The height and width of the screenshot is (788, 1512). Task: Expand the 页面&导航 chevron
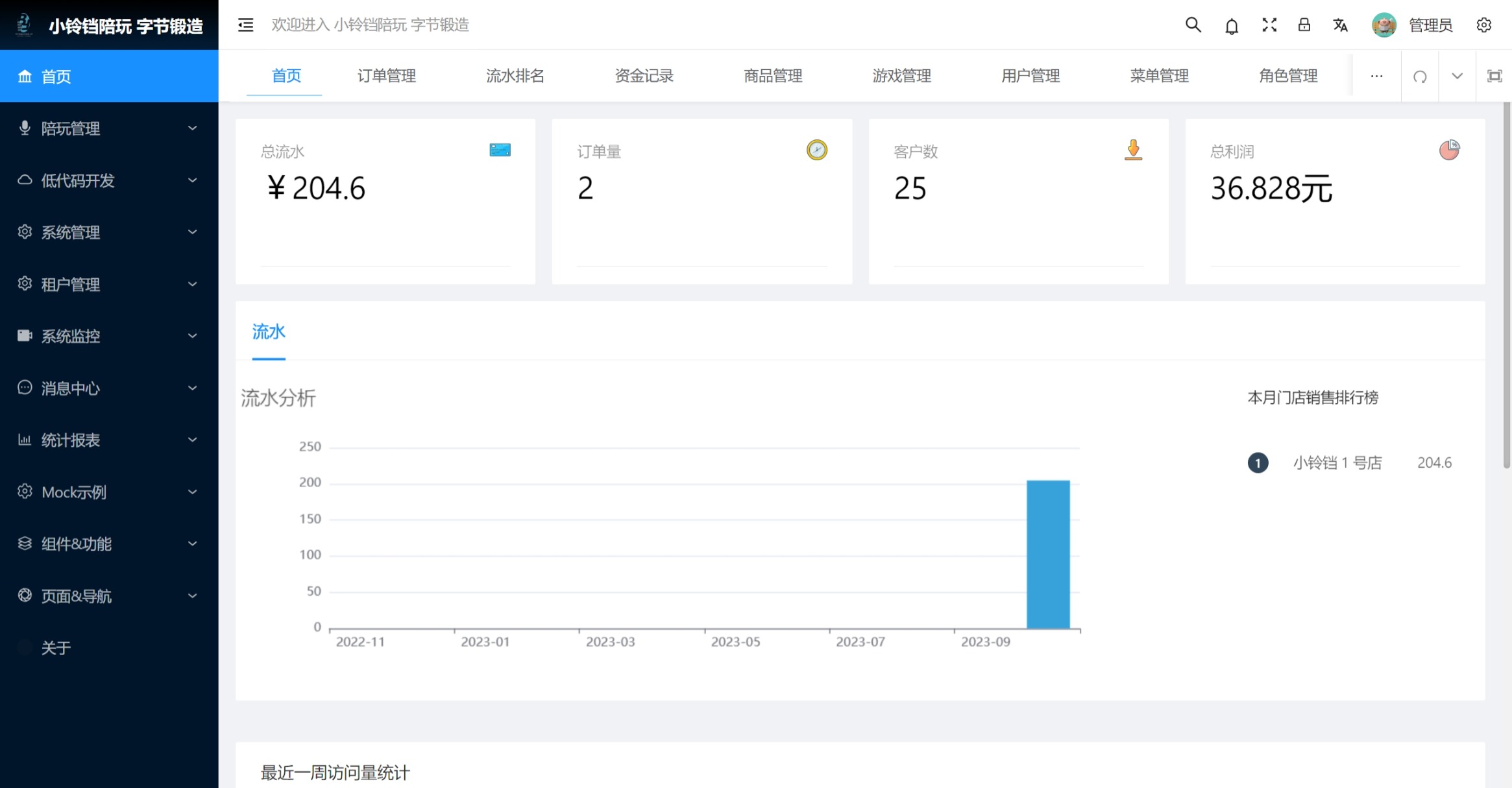pyautogui.click(x=192, y=595)
